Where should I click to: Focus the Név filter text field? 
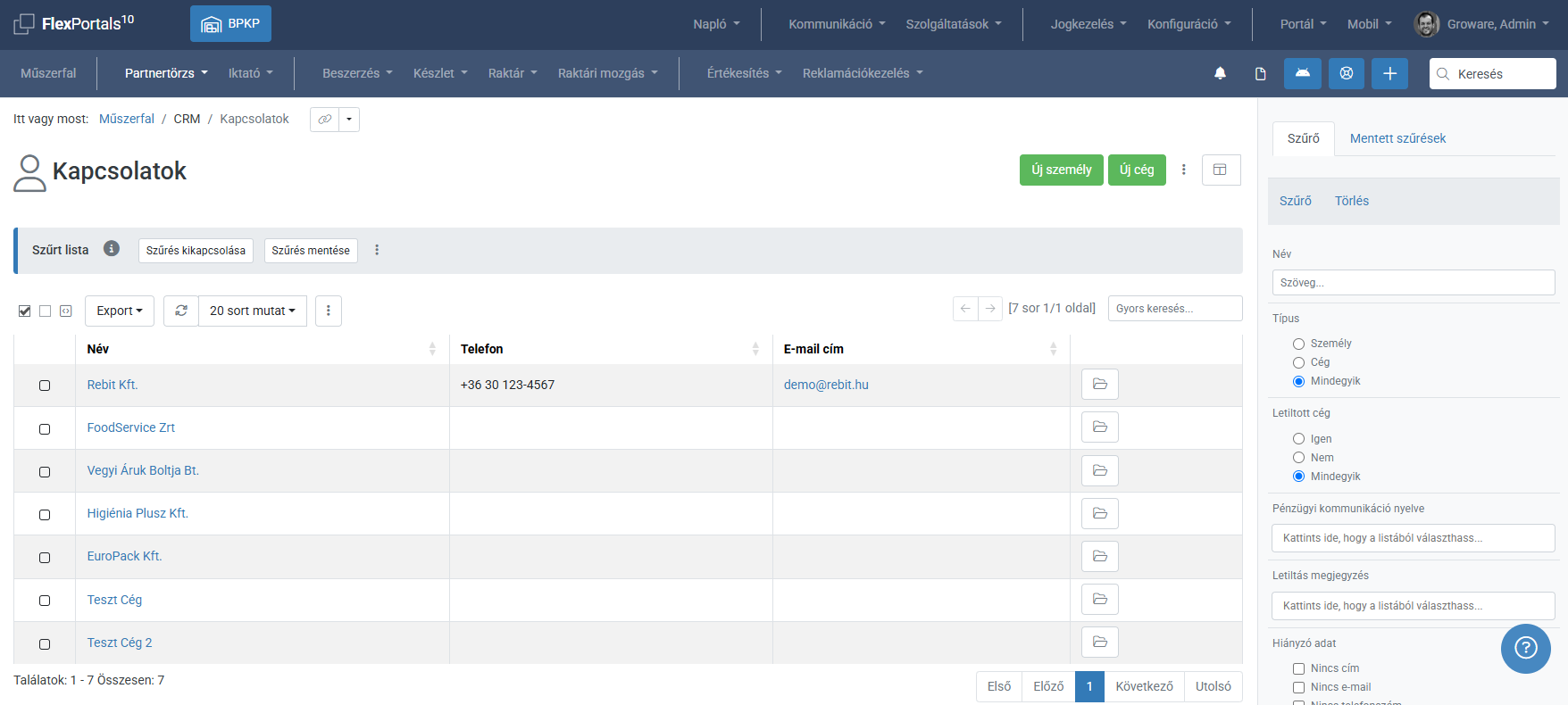1414,283
